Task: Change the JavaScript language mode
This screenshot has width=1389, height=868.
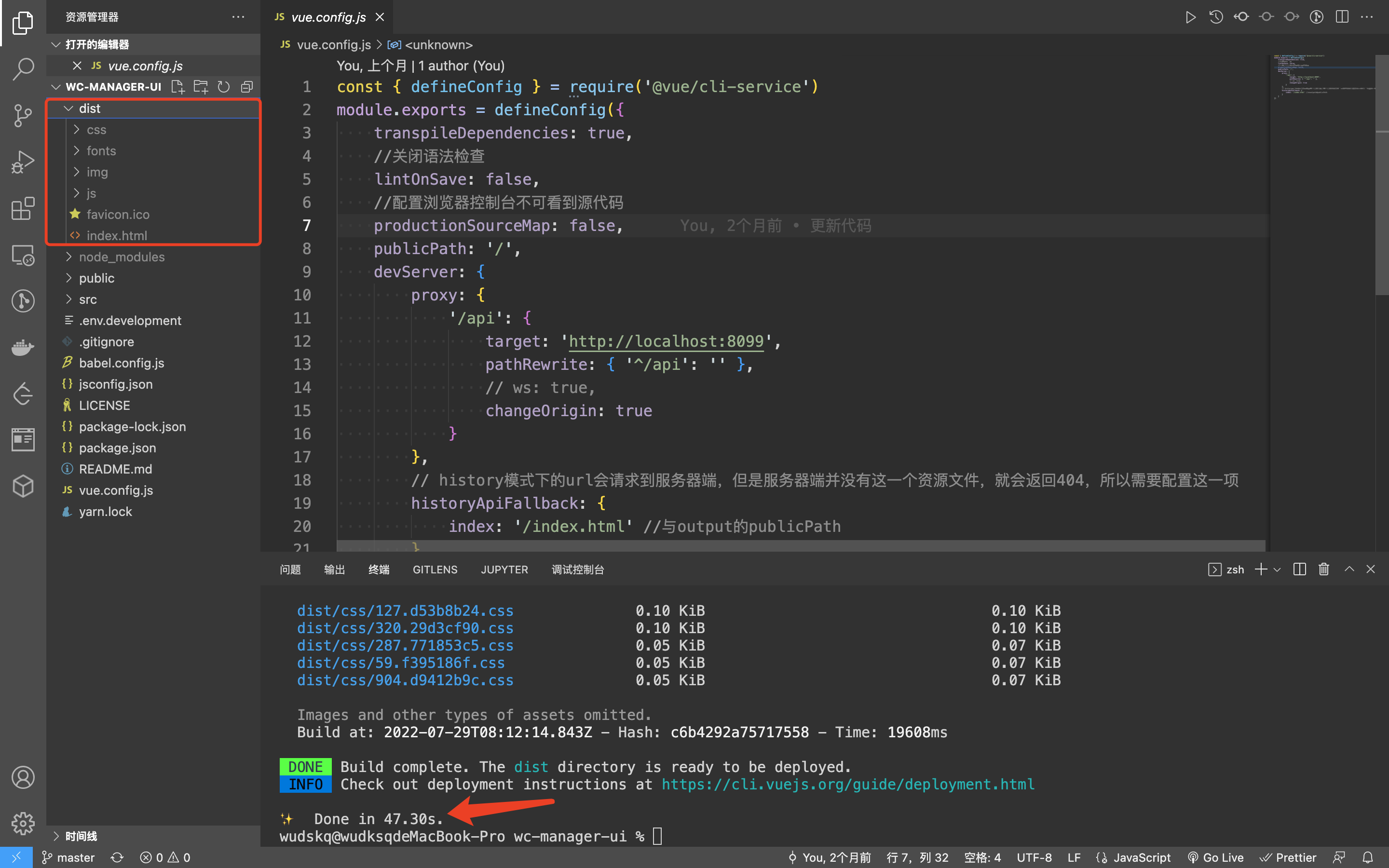Action: pyautogui.click(x=1142, y=857)
